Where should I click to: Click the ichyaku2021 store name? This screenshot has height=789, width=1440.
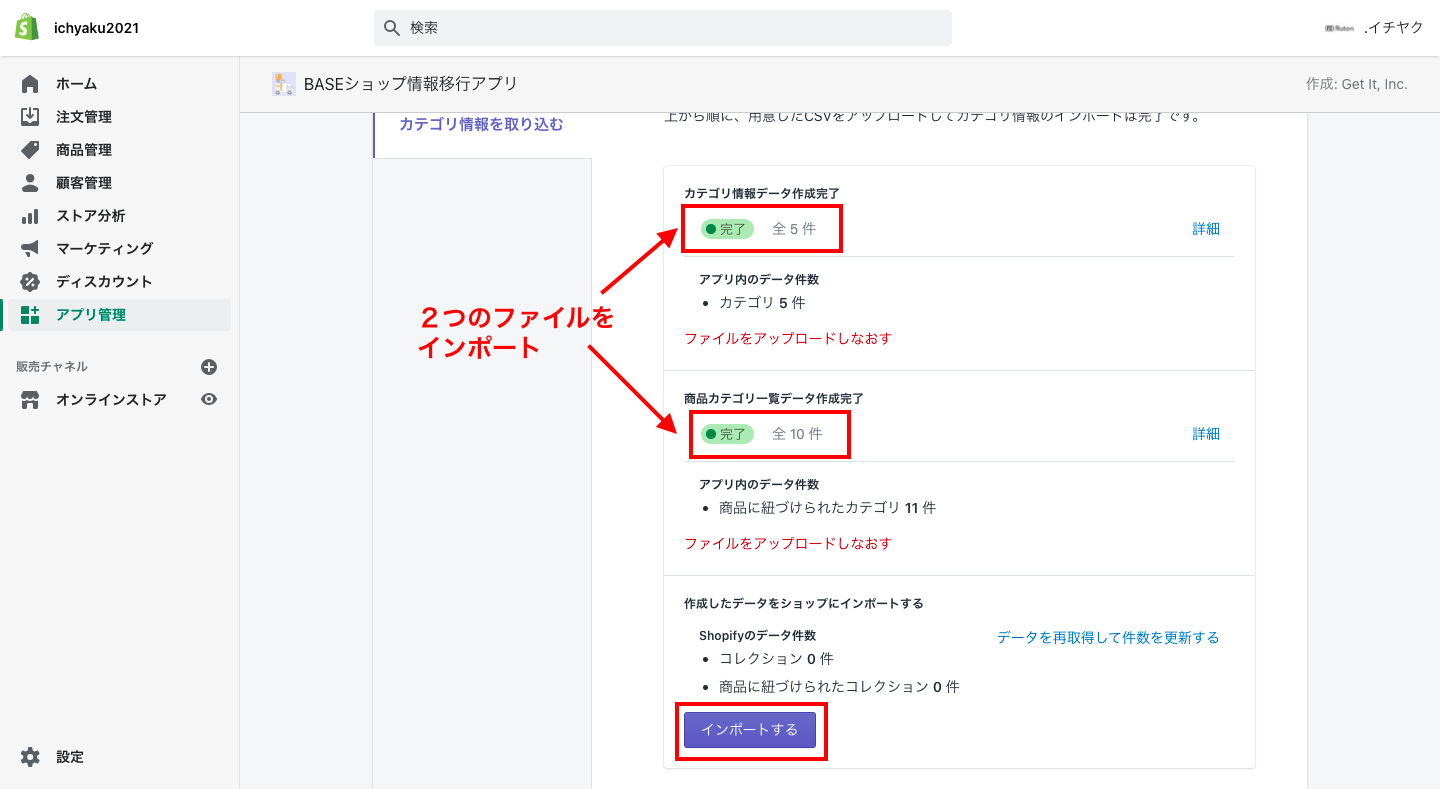97,28
